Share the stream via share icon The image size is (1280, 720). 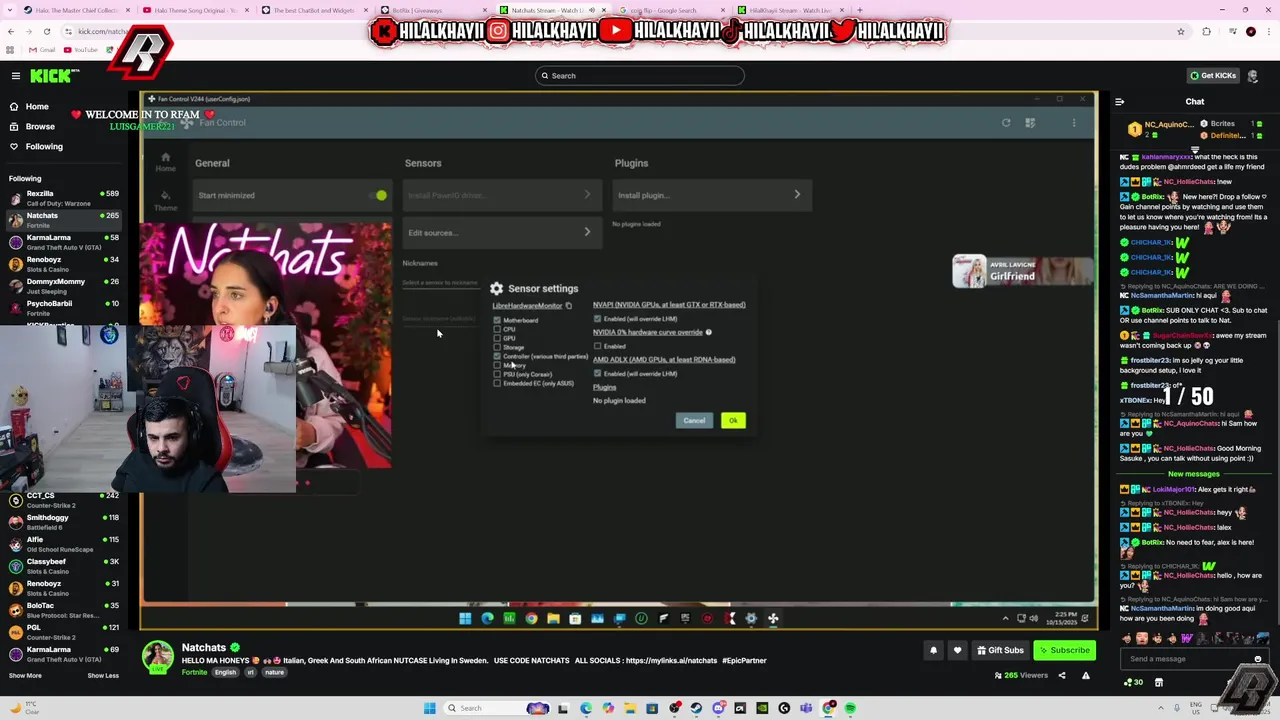click(x=1062, y=675)
